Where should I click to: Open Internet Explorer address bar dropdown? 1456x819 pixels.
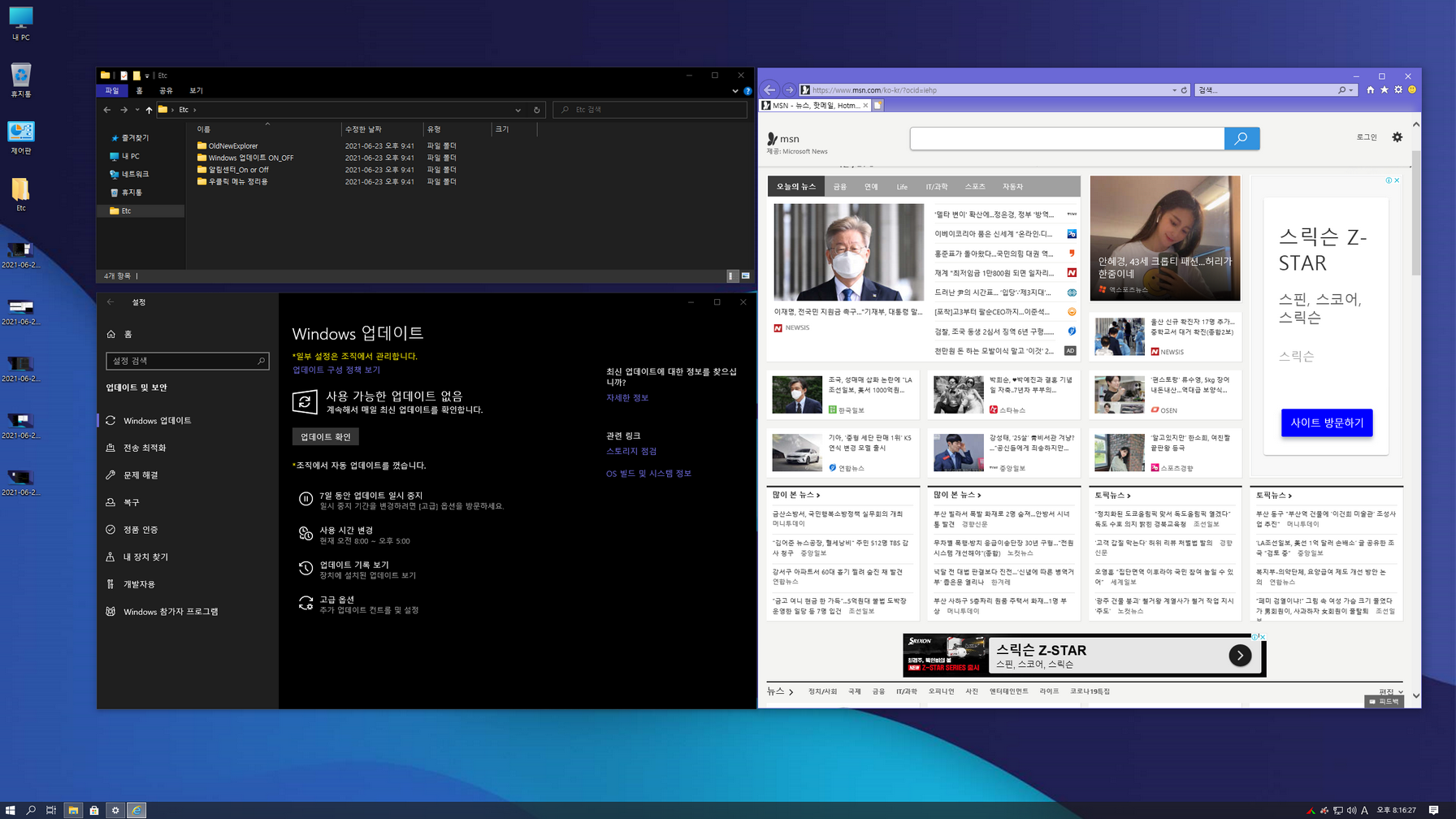coord(1174,90)
